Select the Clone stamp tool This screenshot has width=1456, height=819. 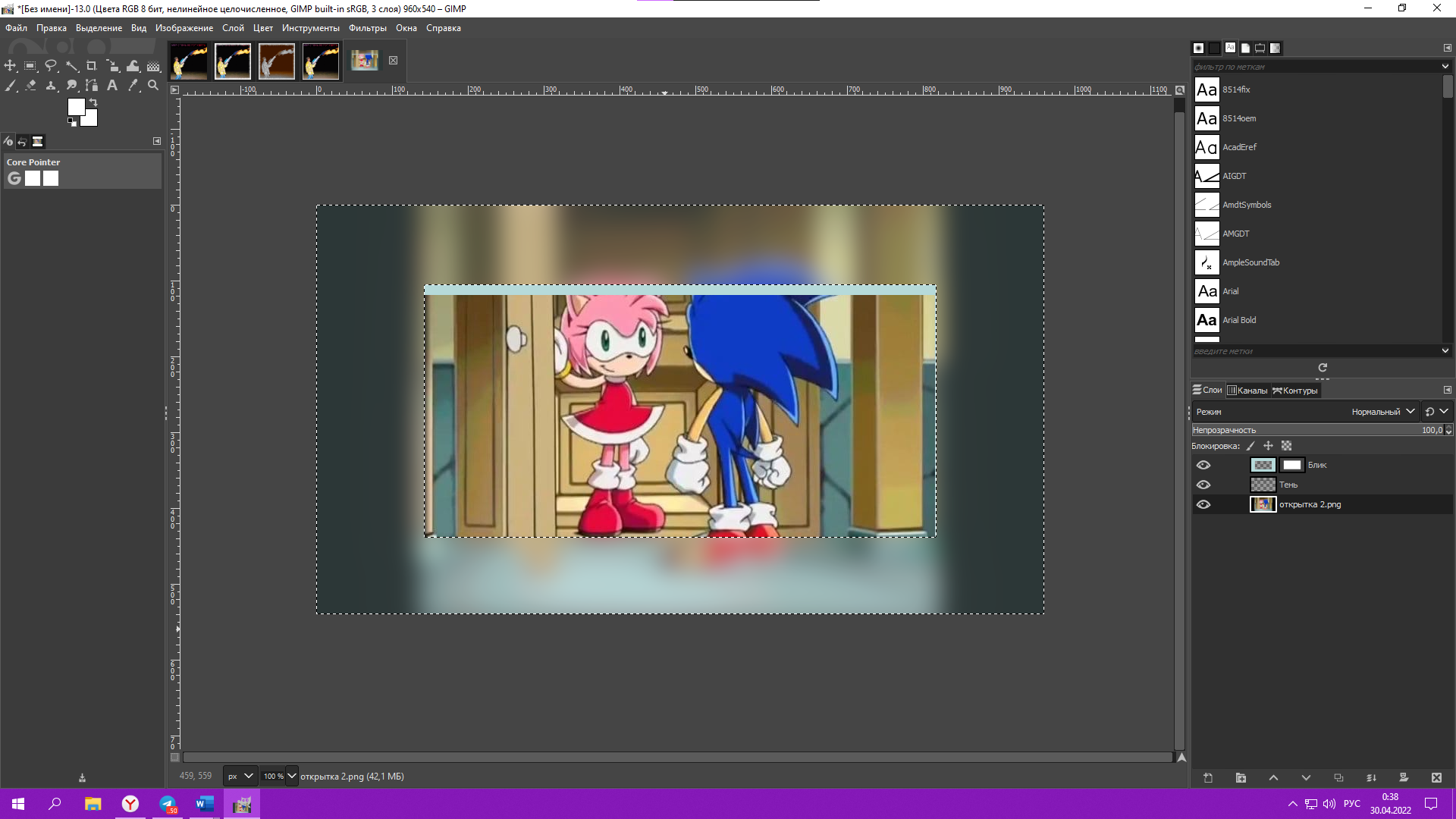pyautogui.click(x=51, y=86)
